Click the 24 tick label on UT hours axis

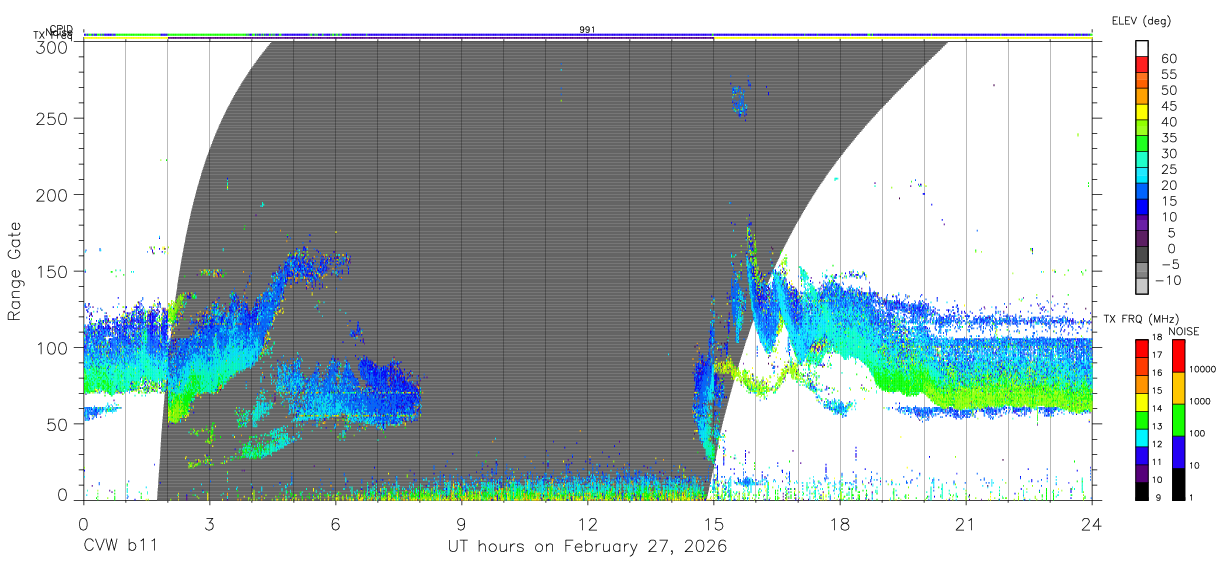[x=1092, y=523]
